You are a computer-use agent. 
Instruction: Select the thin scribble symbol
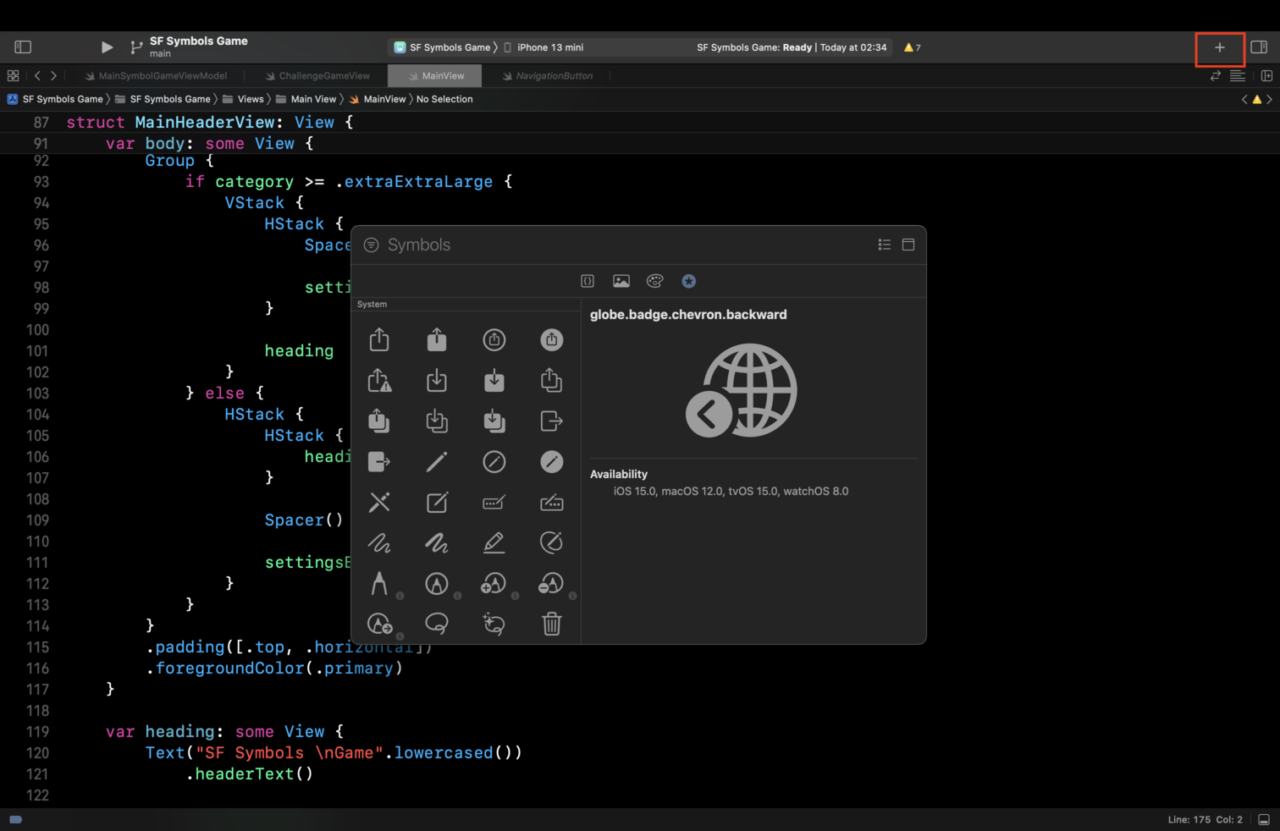pos(379,543)
